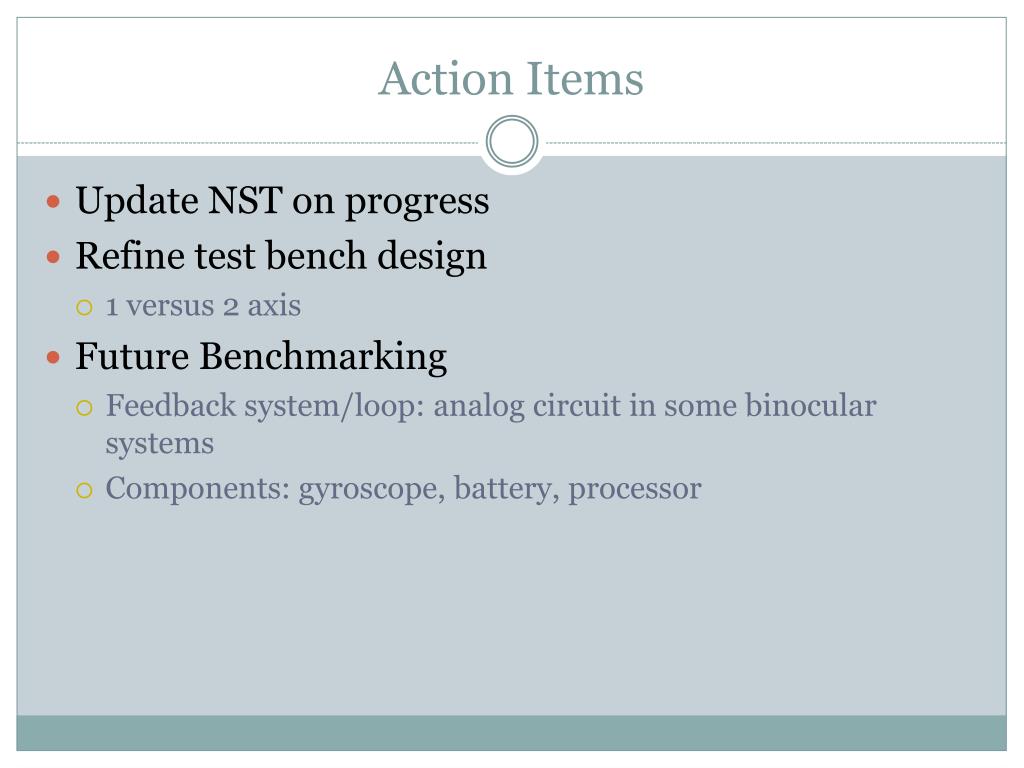This screenshot has width=1024, height=768.
Task: Select the hollow yellow bullet before "1 versus 2 axis"
Action: [84, 307]
